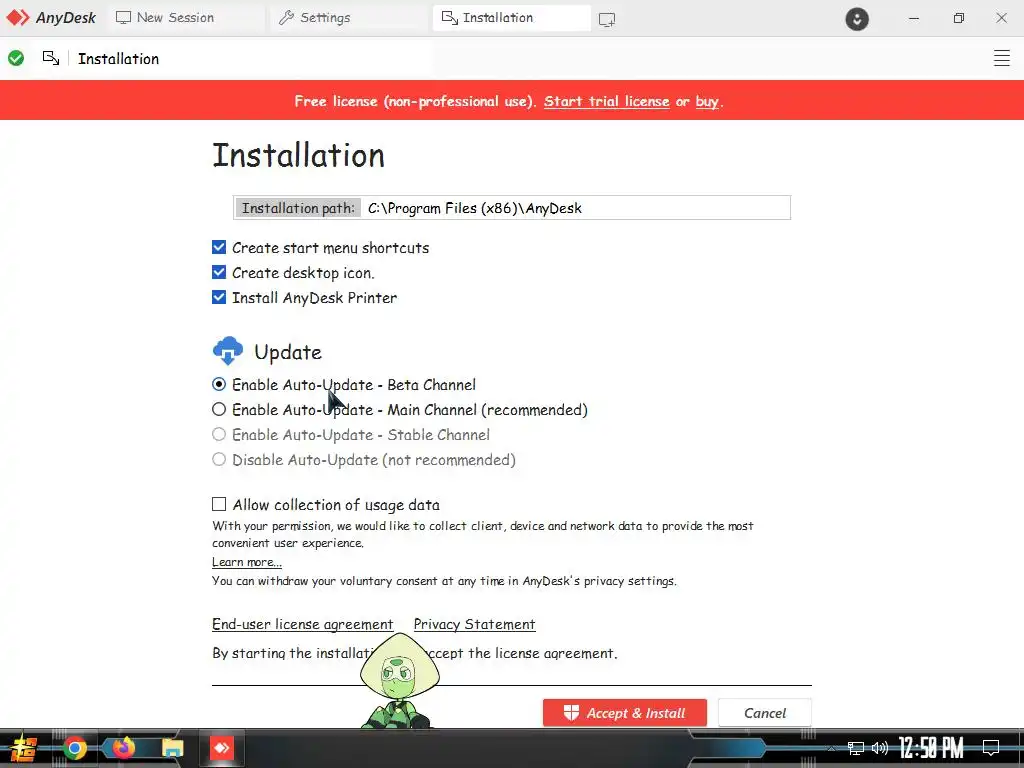Uncheck Create start menu shortcuts
This screenshot has width=1024, height=768.
pos(219,247)
